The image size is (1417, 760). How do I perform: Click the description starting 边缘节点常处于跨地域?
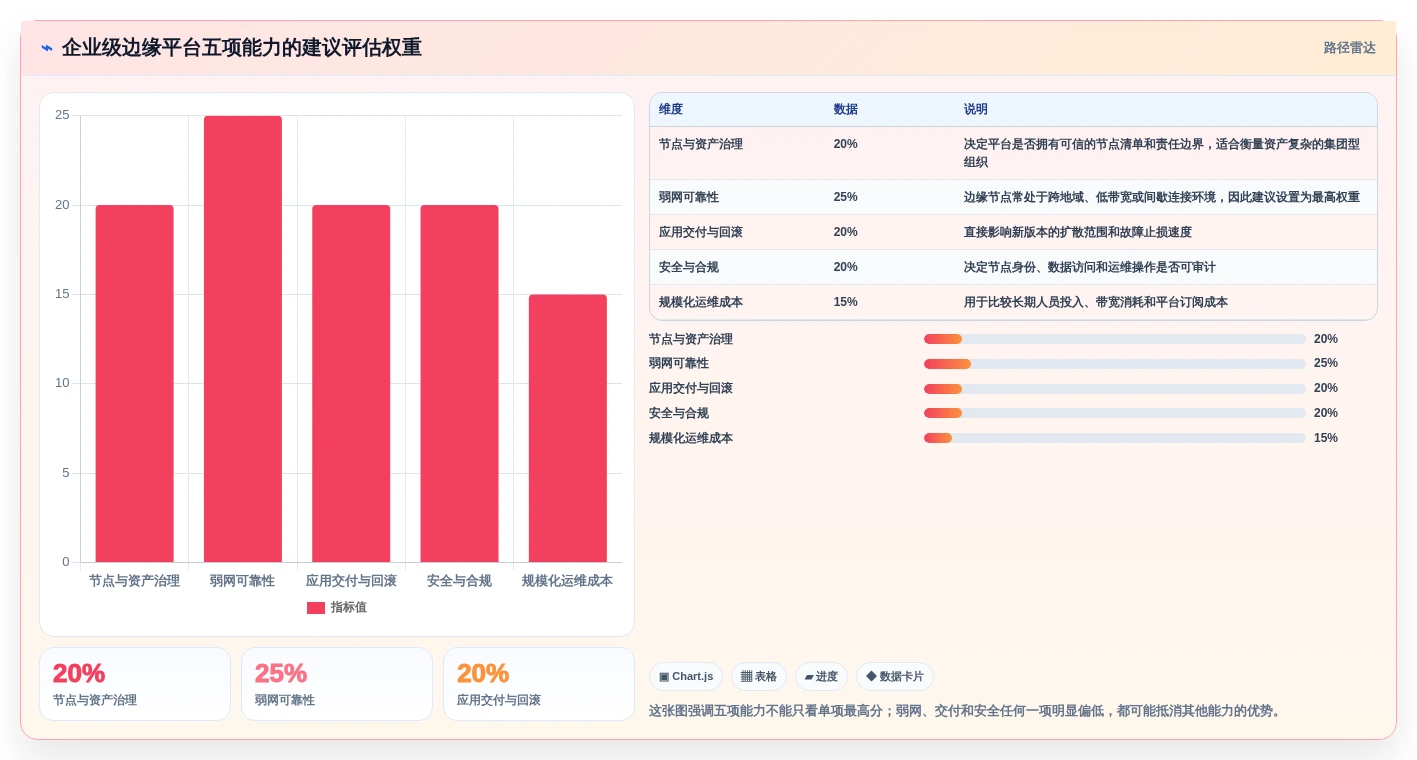tap(1161, 197)
